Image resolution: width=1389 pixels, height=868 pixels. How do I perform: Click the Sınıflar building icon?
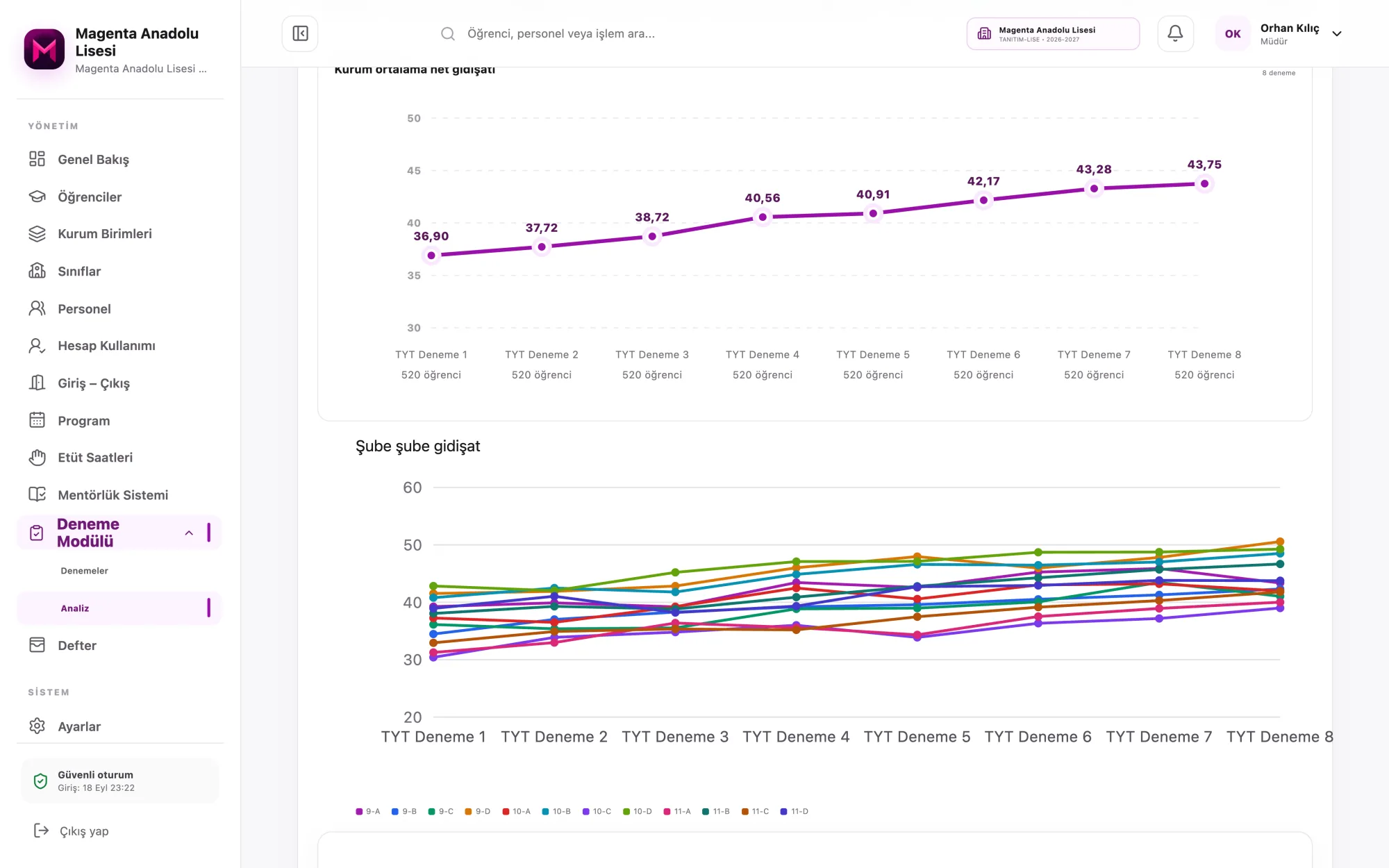click(x=37, y=271)
